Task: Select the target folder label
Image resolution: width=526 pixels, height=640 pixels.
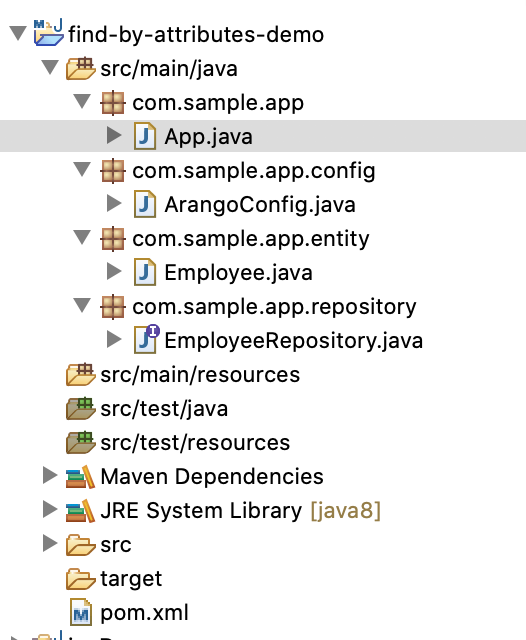Action: coord(131,579)
